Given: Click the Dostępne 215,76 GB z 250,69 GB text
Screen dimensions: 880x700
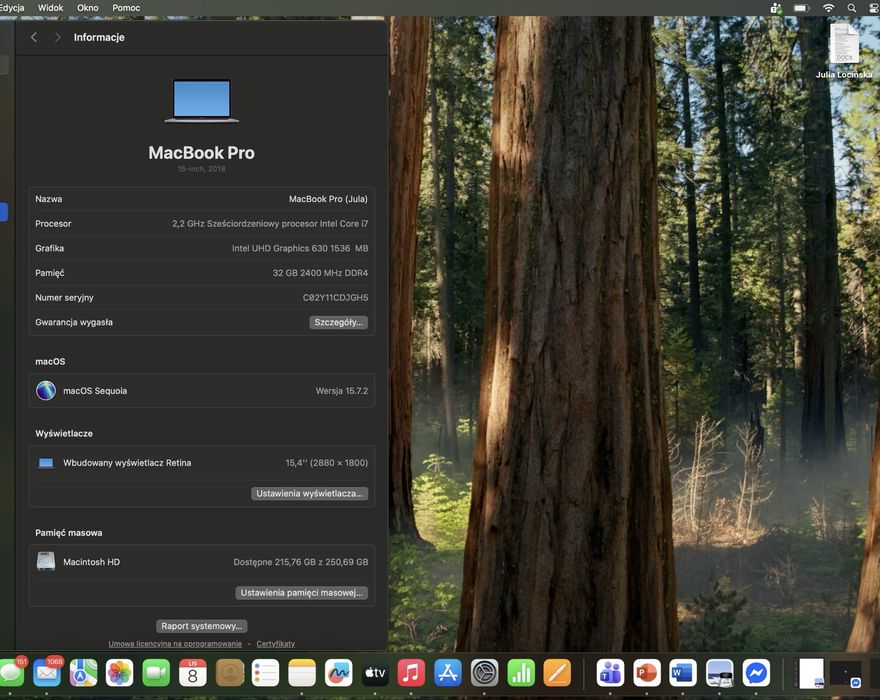Looking at the screenshot, I should click(301, 562).
